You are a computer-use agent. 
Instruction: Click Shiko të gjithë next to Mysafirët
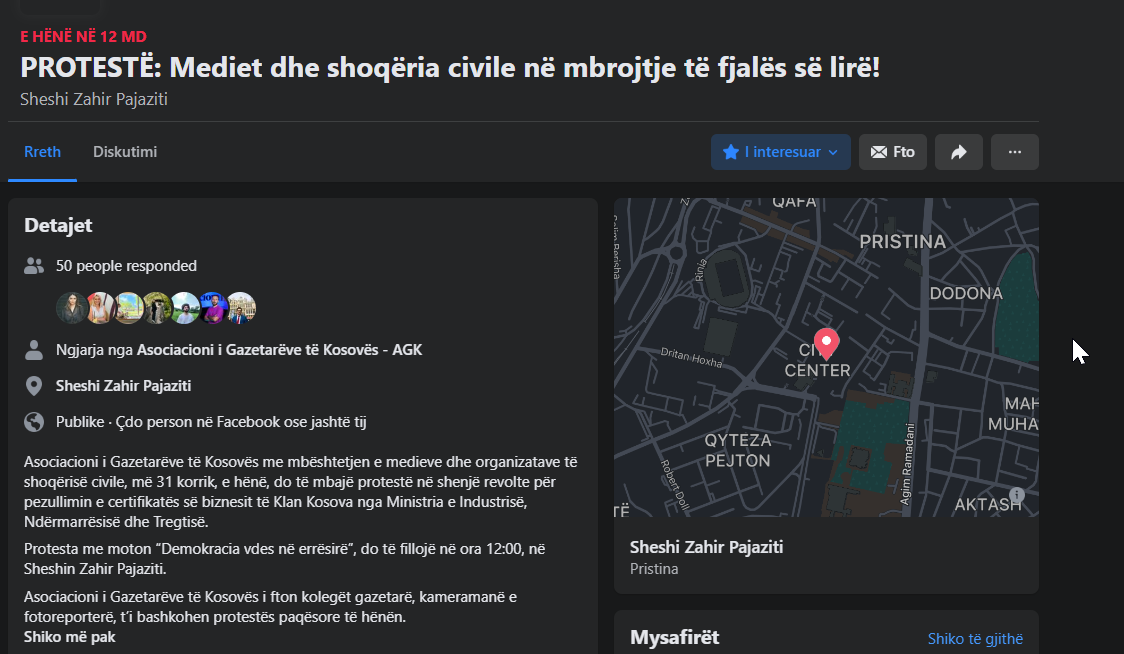[x=975, y=639]
